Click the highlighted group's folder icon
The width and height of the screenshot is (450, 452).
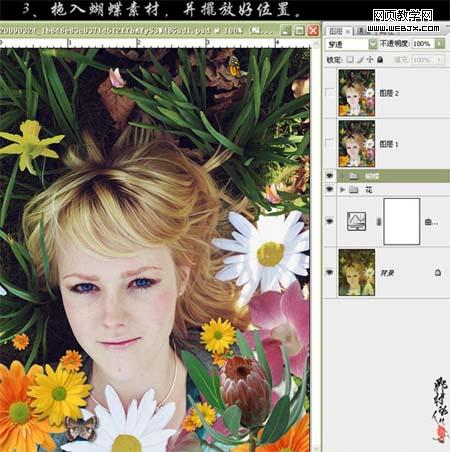point(353,176)
